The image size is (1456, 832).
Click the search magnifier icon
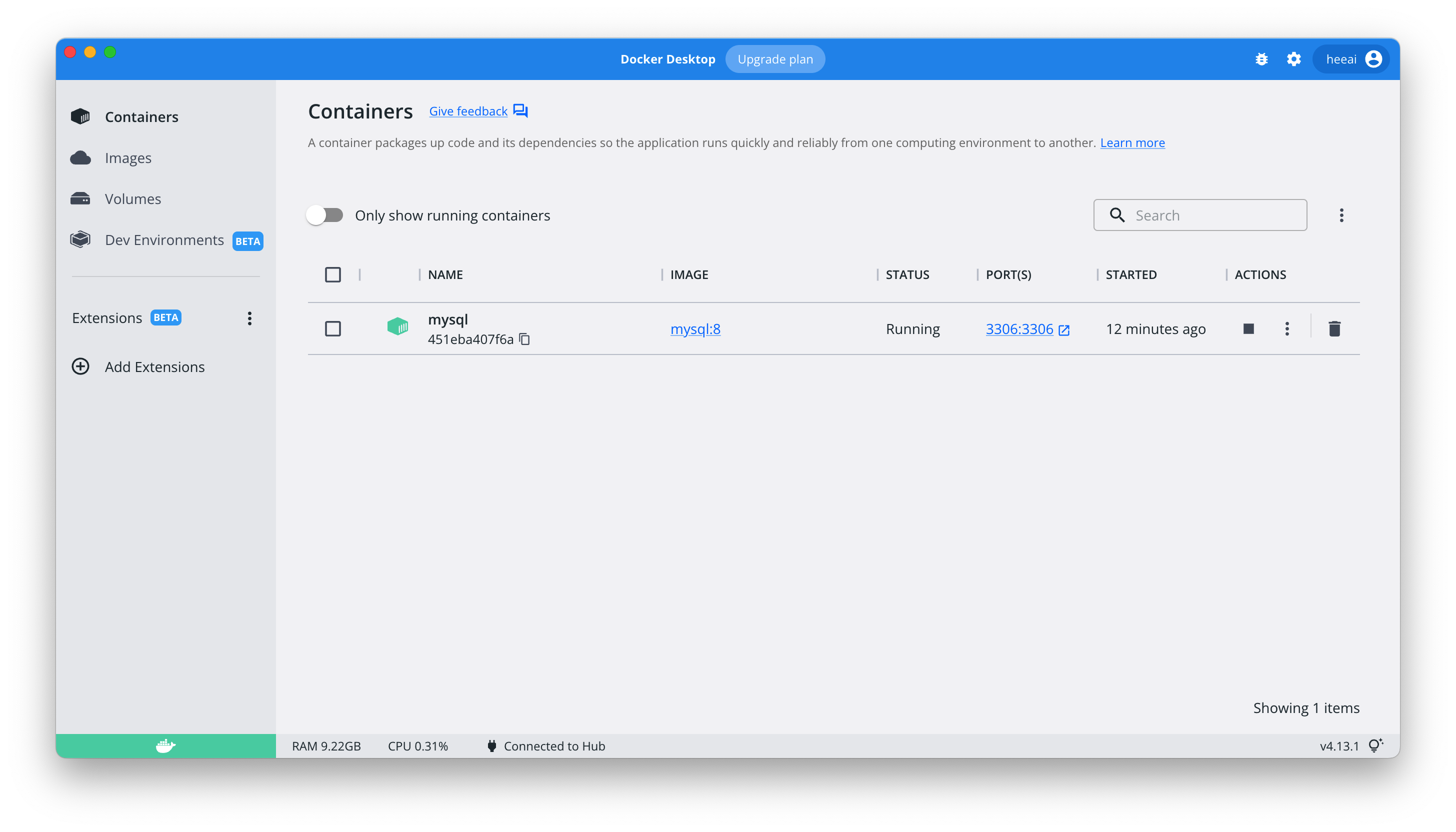tap(1117, 215)
